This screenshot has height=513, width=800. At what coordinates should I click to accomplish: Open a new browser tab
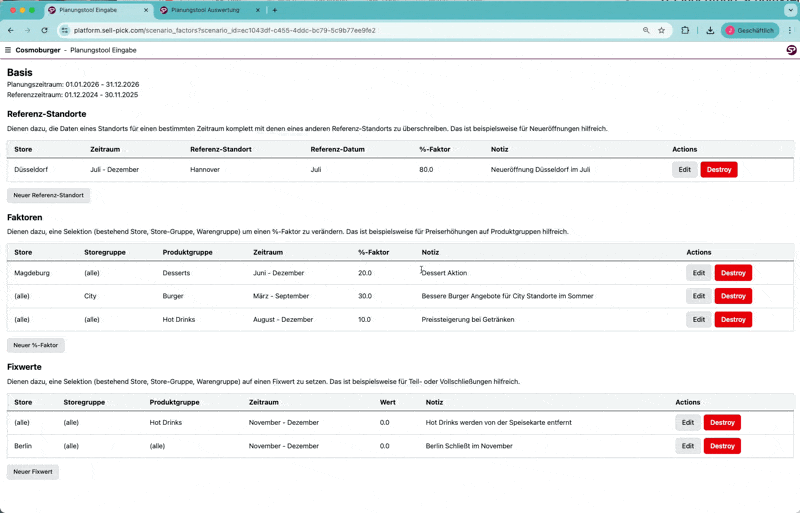click(x=275, y=10)
